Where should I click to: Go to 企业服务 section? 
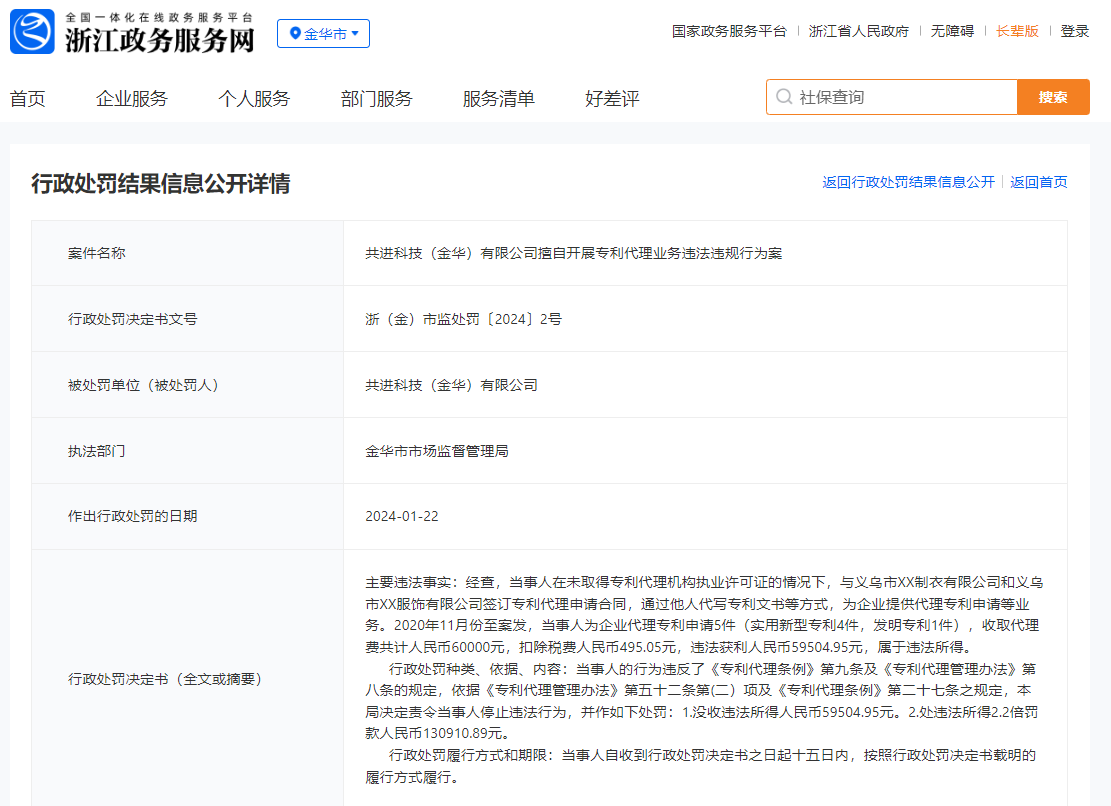132,98
